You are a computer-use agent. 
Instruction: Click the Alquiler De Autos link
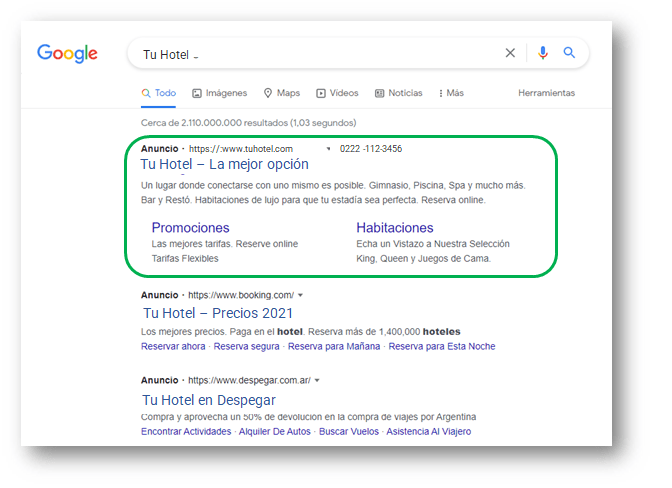(x=275, y=431)
